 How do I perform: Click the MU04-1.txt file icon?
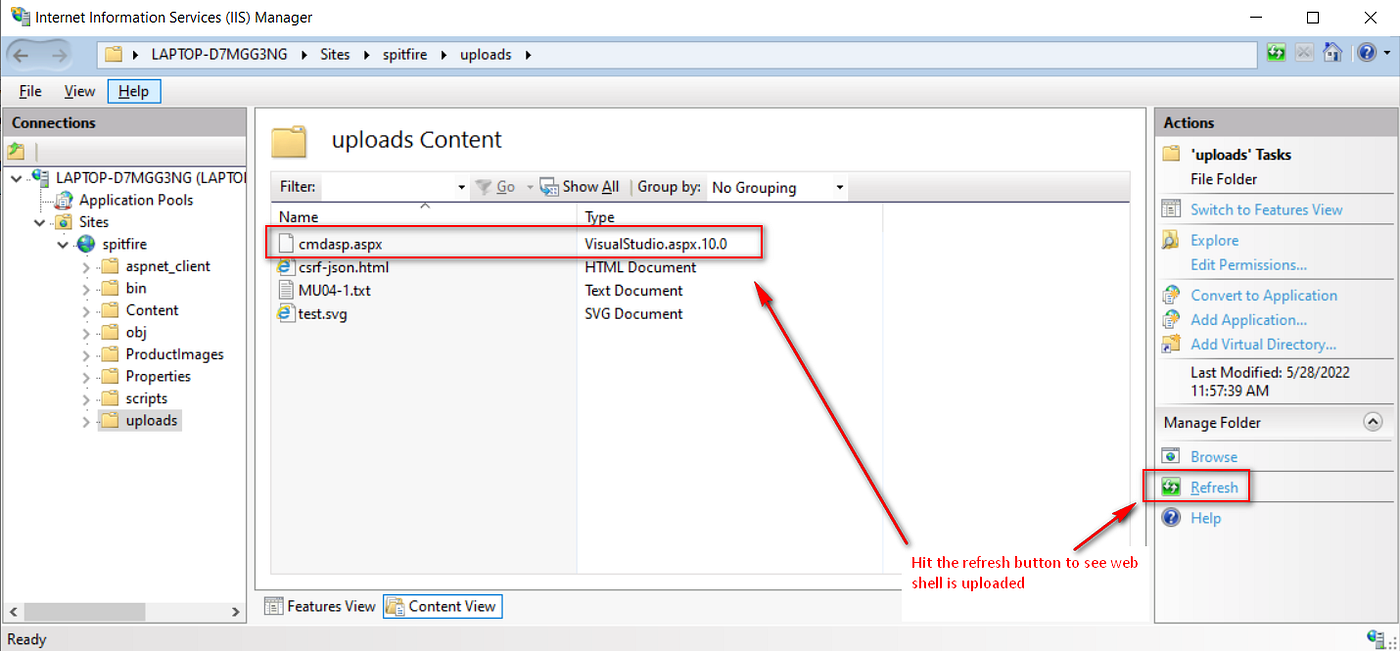click(x=286, y=290)
